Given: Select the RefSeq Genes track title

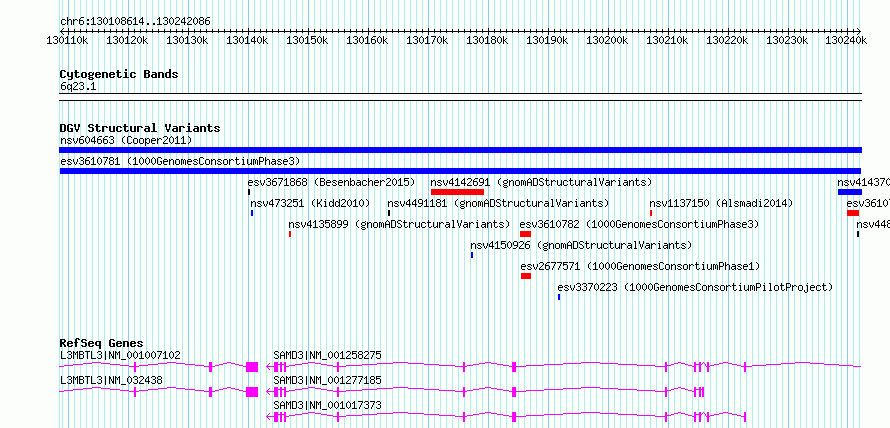Looking at the screenshot, I should point(102,343).
